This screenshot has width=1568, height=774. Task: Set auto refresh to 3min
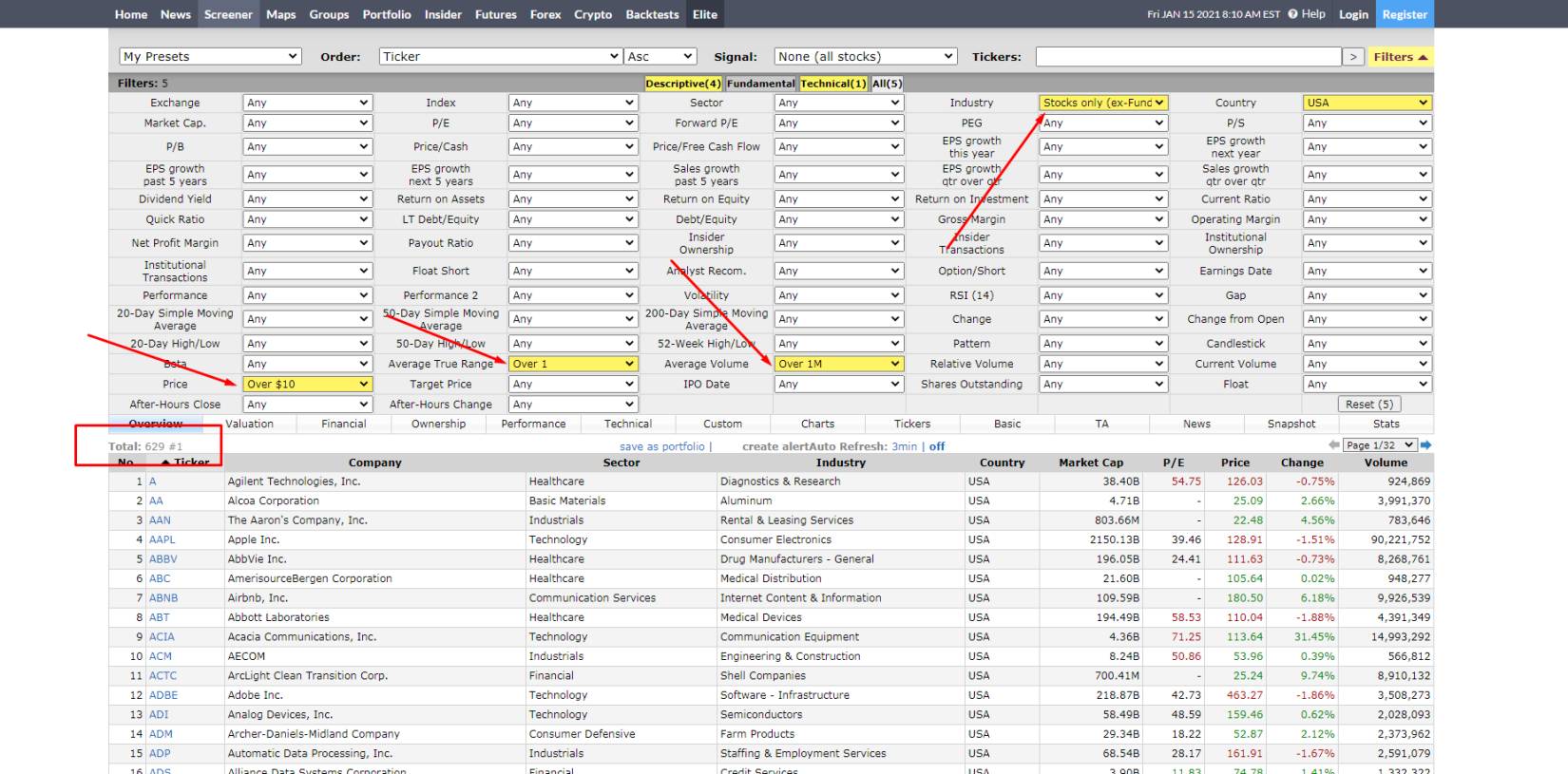coord(904,446)
